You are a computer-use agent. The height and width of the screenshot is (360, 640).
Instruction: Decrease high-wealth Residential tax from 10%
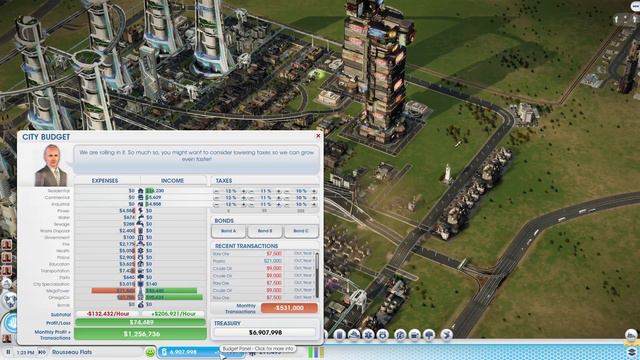(287, 191)
